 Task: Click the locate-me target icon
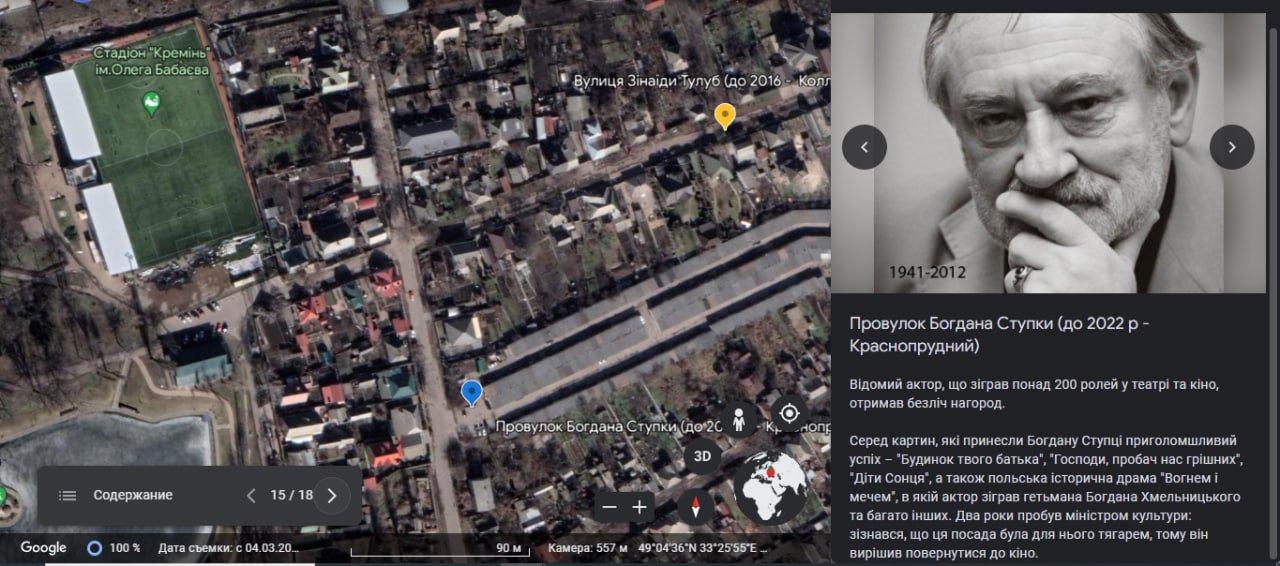tap(789, 414)
